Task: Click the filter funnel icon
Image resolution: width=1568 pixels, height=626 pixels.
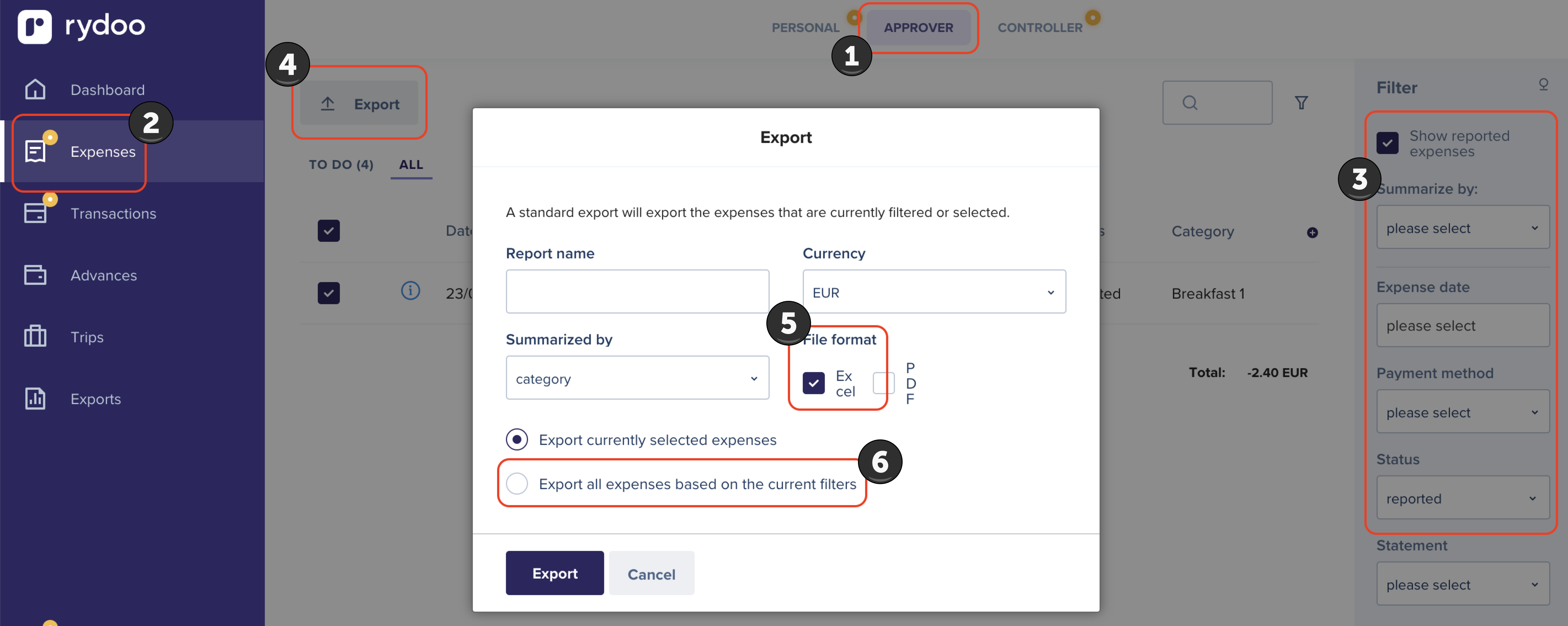Action: point(1301,103)
